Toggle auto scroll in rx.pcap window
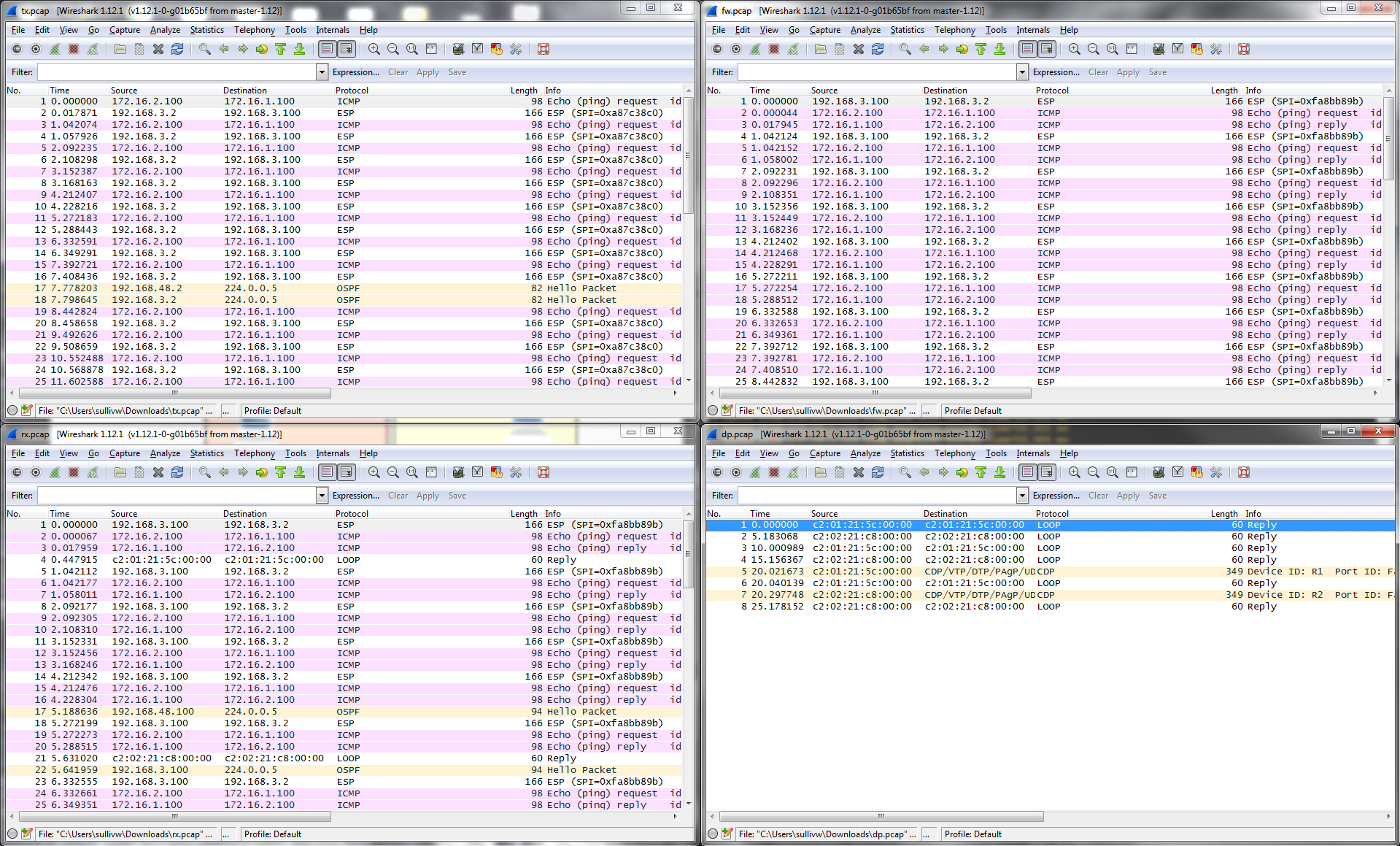 pyautogui.click(x=347, y=472)
